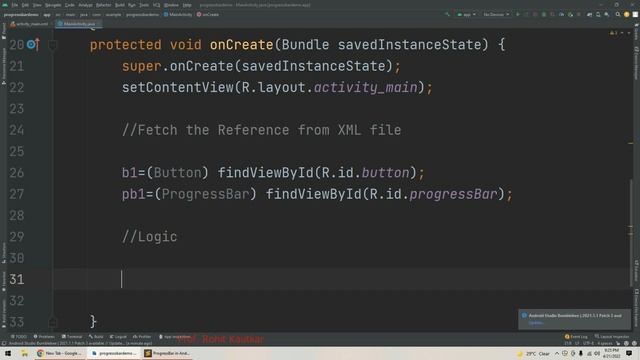Screen dimensions: 640x360
Task: Click Update link in Android Studio notification
Action: (536, 323)
